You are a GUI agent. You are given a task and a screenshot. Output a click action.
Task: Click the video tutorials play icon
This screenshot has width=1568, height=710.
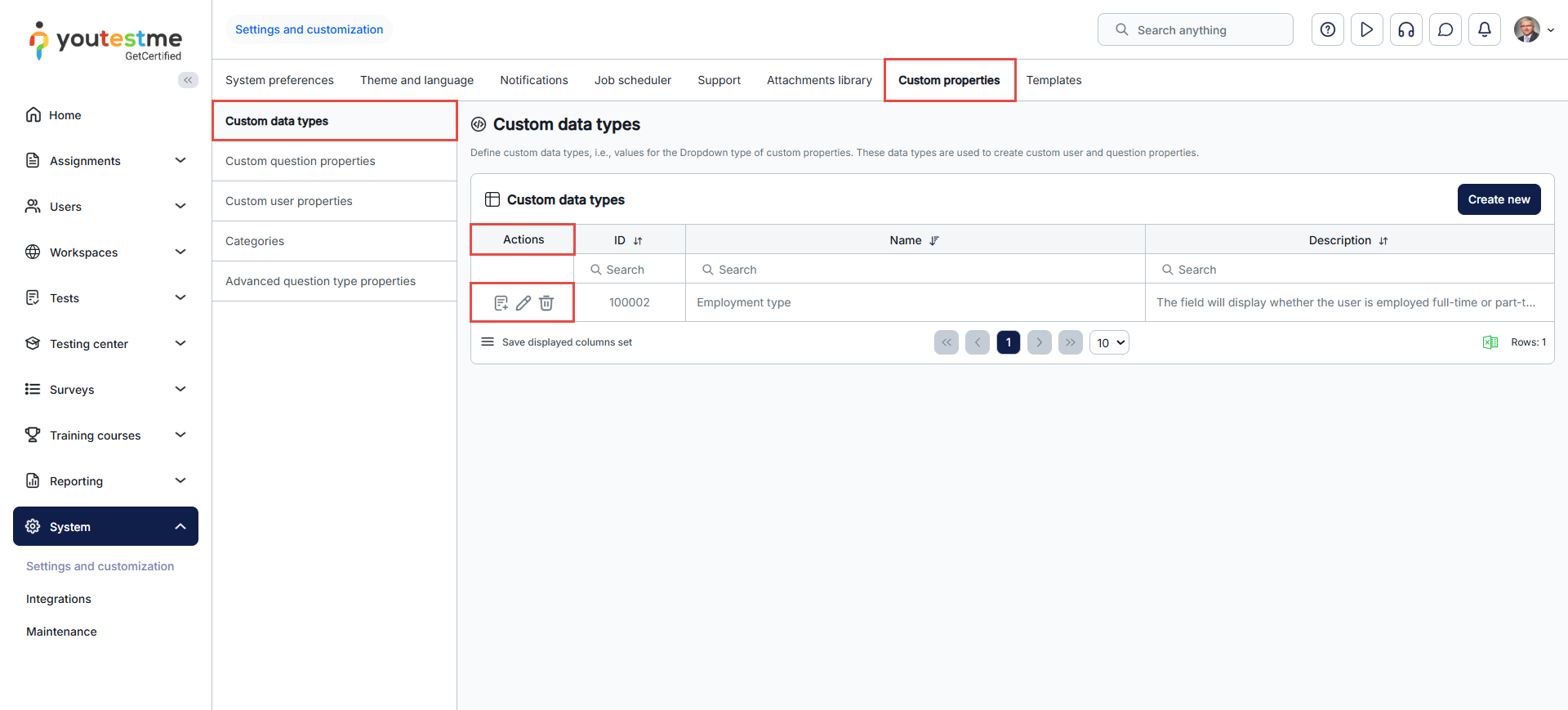(x=1366, y=30)
